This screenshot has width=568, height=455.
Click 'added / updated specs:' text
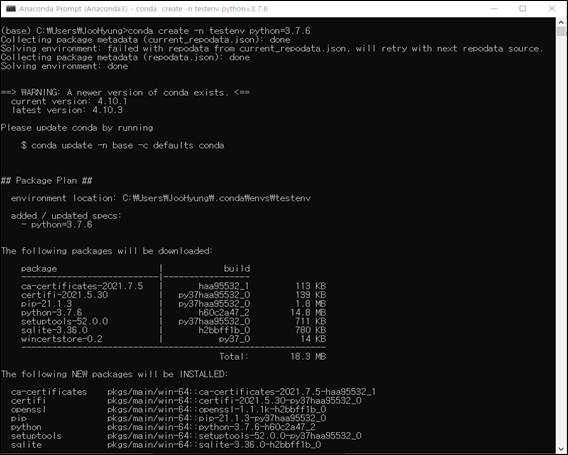66,216
